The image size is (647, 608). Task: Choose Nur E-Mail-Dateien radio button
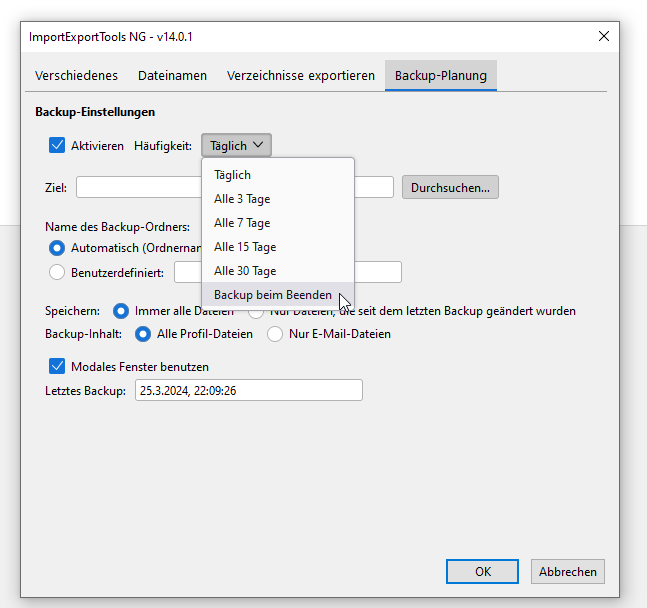275,334
